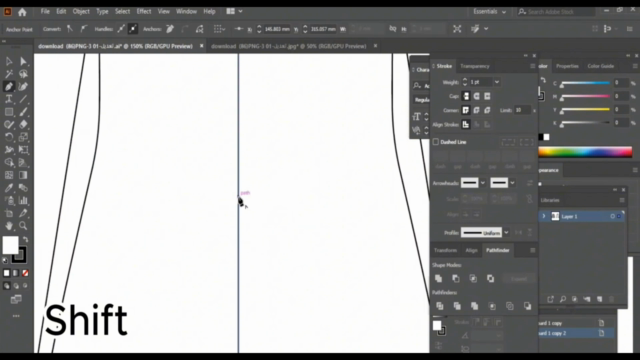Switch to the Color Guide tab
Image resolution: width=640 pixels, height=360 pixels.
[x=600, y=66]
